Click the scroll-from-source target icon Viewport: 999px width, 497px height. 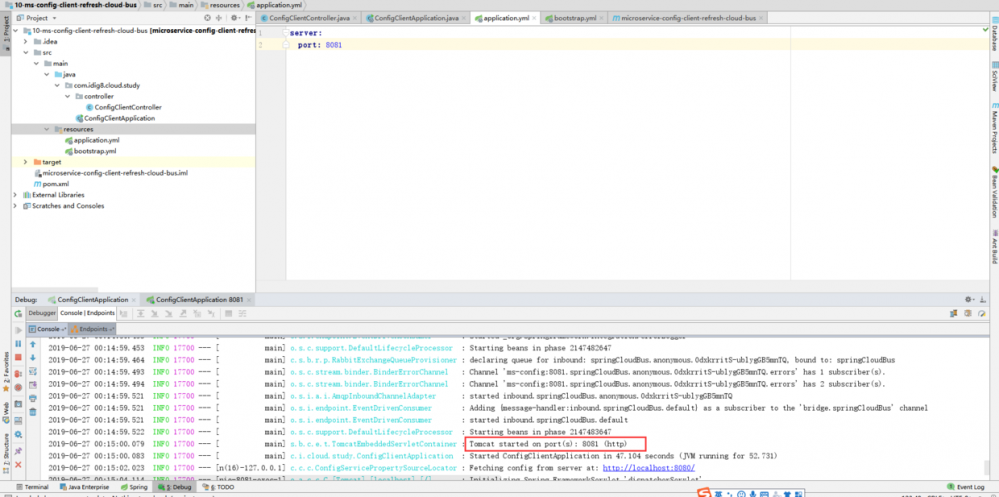(207, 18)
